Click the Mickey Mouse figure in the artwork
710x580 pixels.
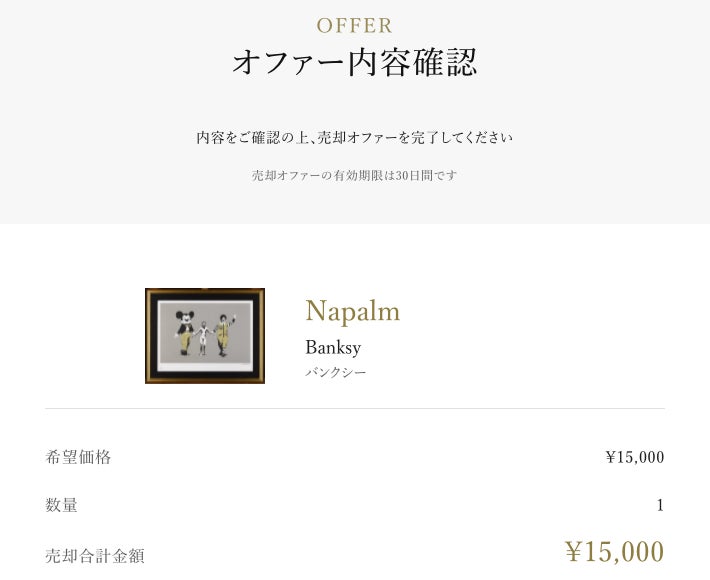click(184, 332)
